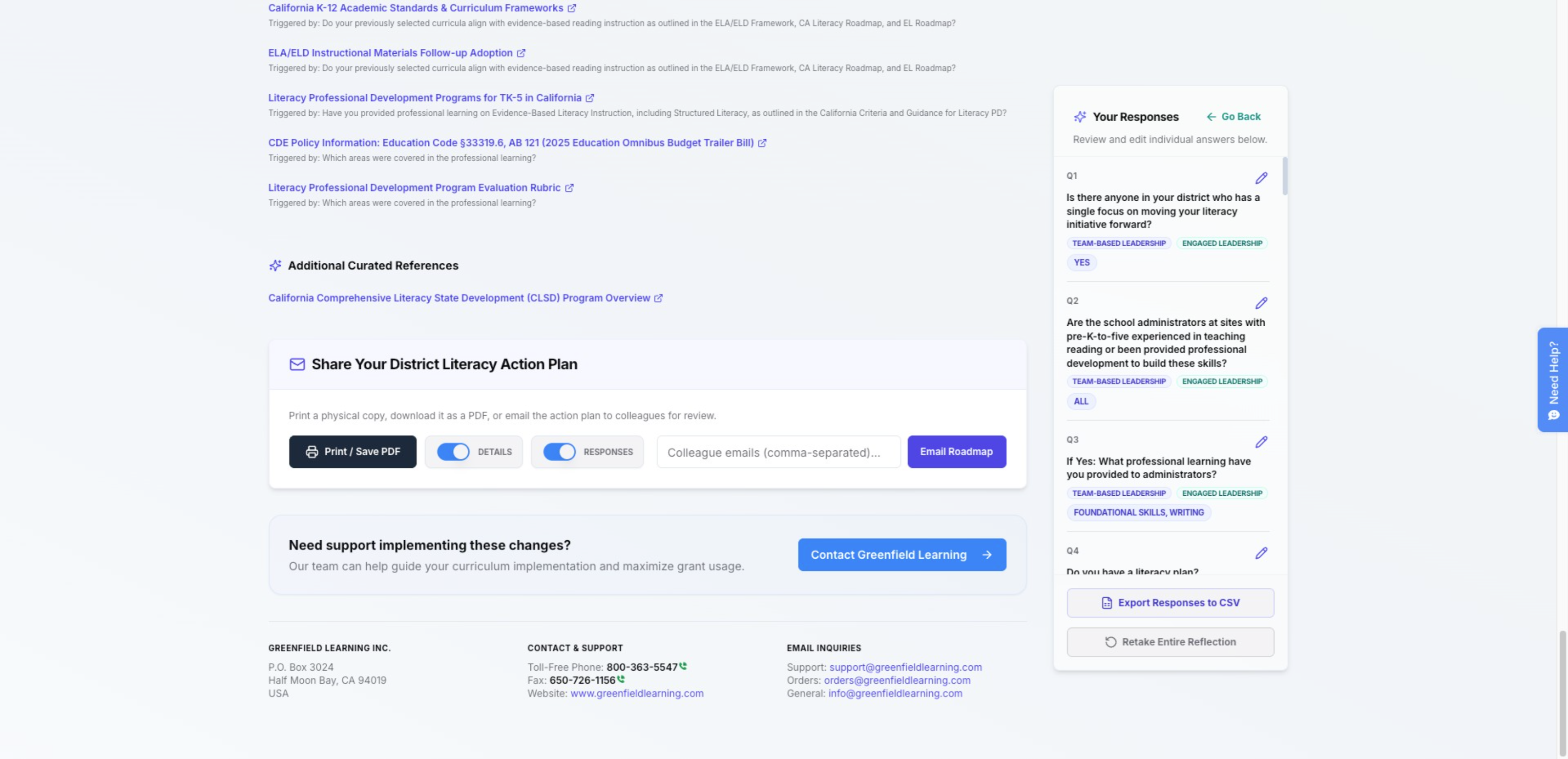Click the sparkle icon next to Your Responses
The image size is (1568, 759).
tap(1080, 117)
